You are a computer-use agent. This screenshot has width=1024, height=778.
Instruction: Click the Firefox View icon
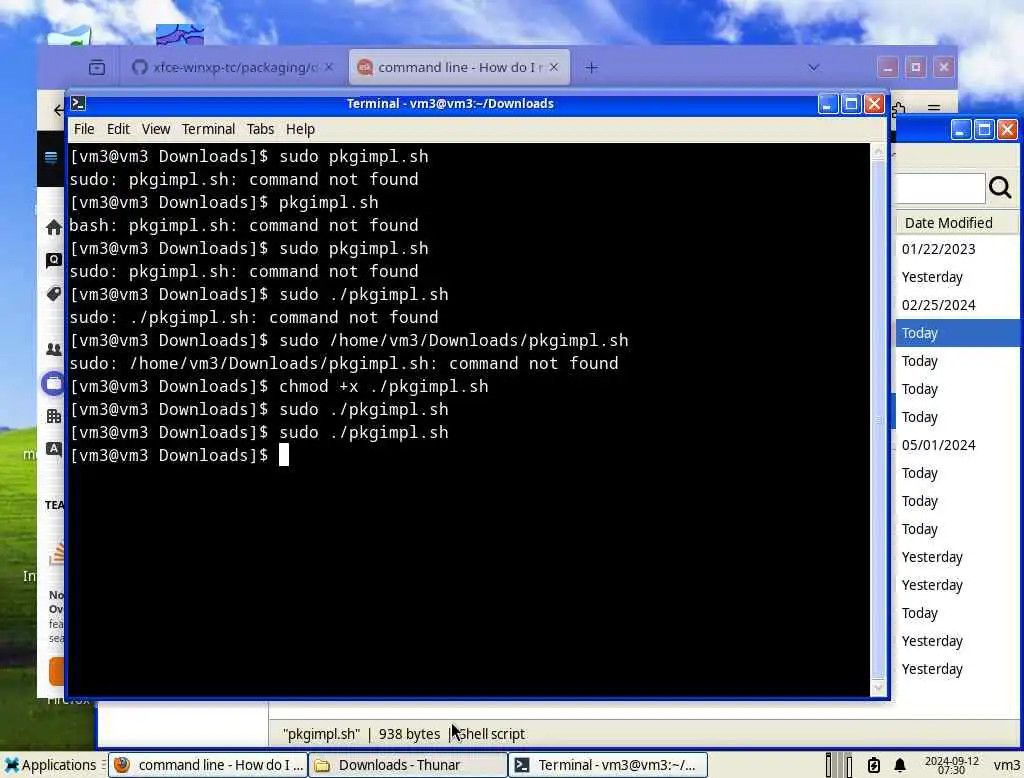[x=97, y=67]
